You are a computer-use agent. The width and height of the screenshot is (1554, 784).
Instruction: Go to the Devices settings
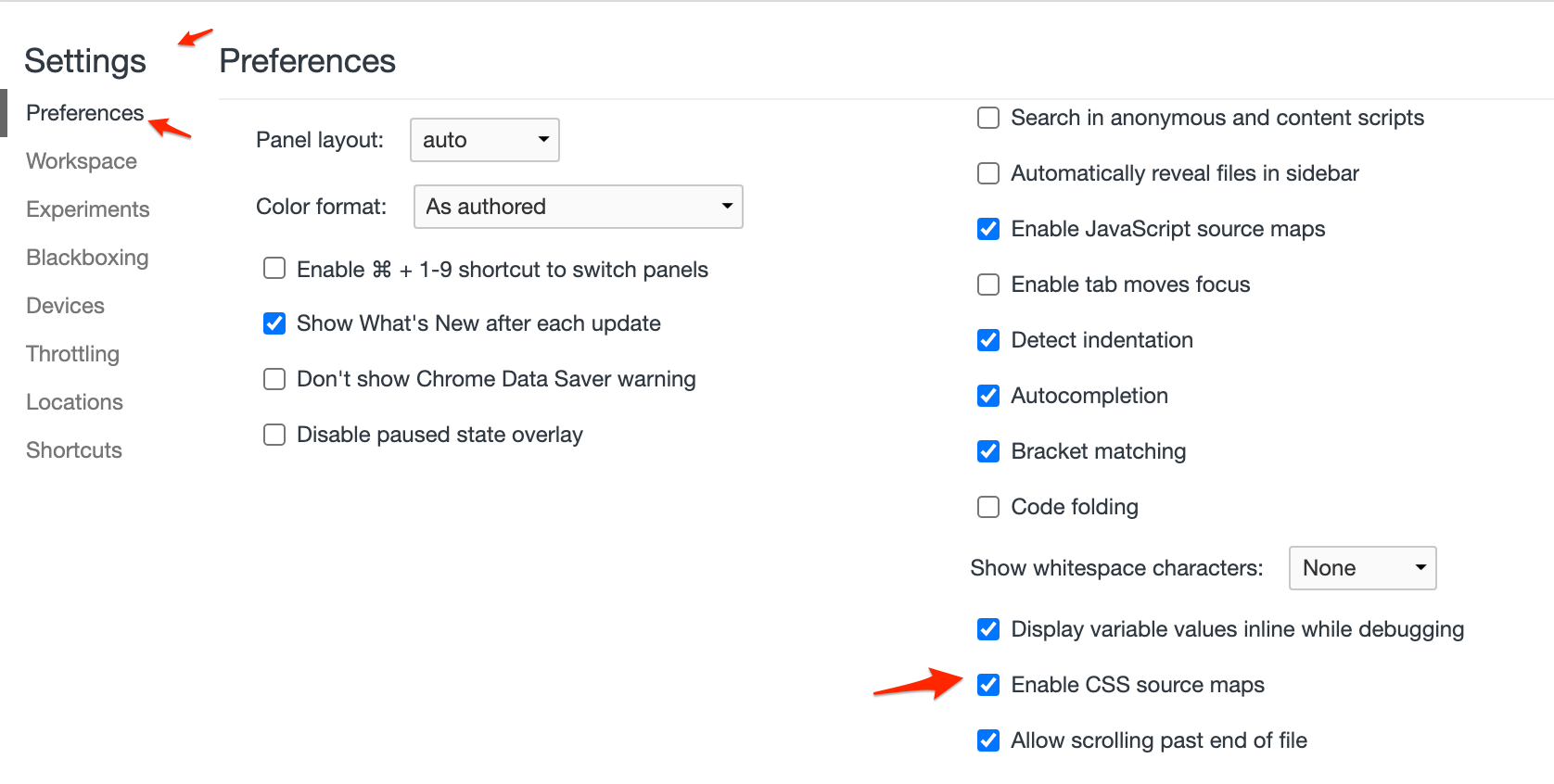(x=65, y=306)
